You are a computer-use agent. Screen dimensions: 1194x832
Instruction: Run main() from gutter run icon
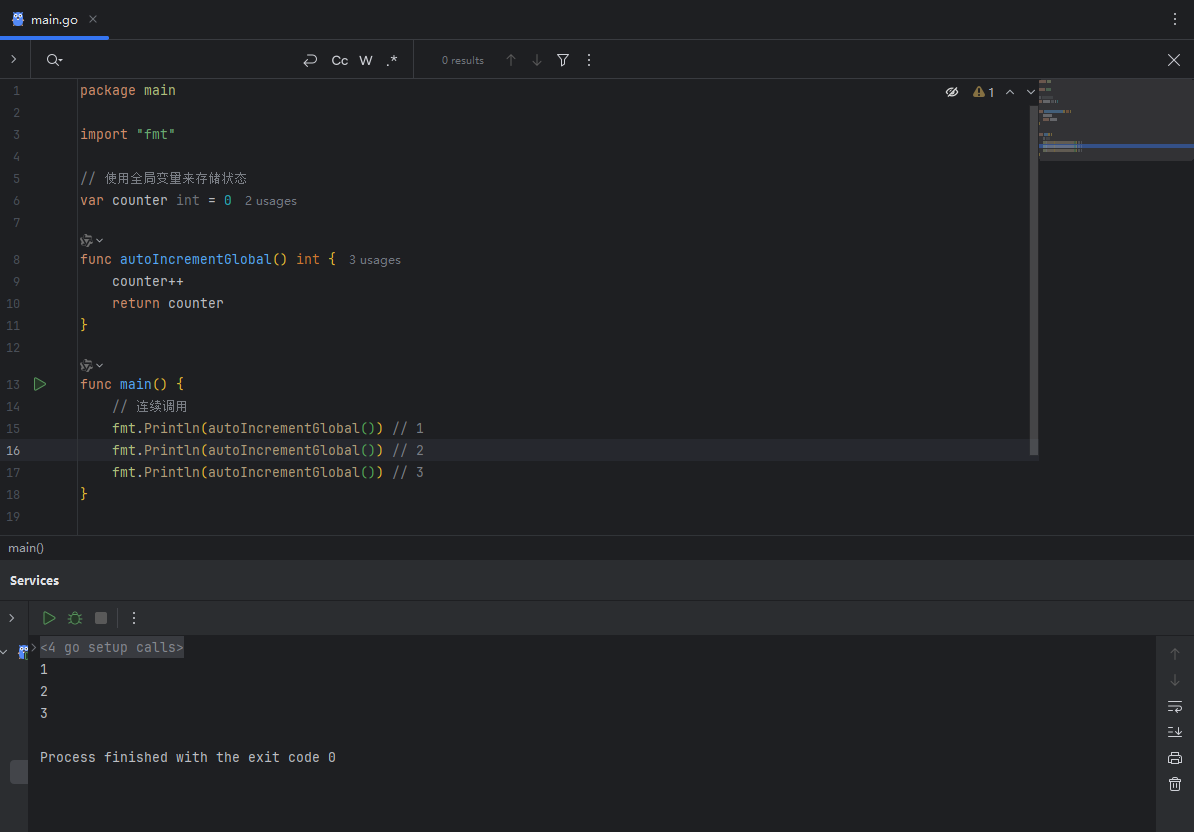(40, 384)
